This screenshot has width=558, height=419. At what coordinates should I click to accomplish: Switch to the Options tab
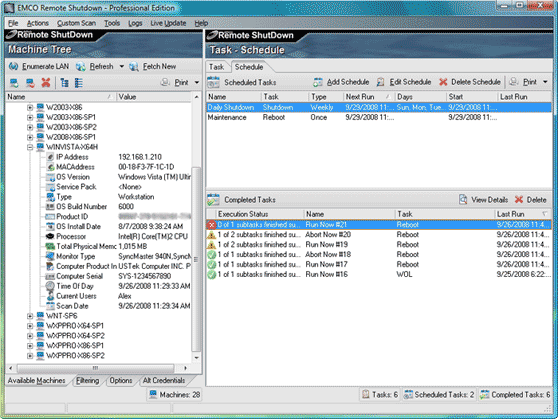tap(121, 381)
